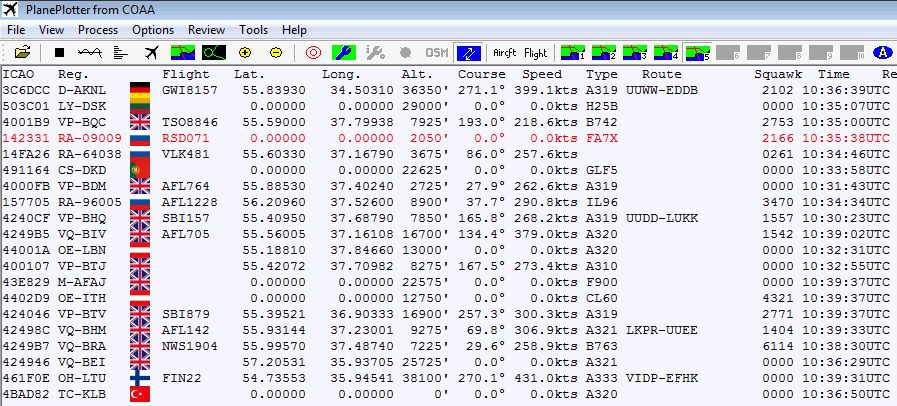Select ICAO 3C6DCC in the list
The width and height of the screenshot is (897, 406).
[26, 90]
